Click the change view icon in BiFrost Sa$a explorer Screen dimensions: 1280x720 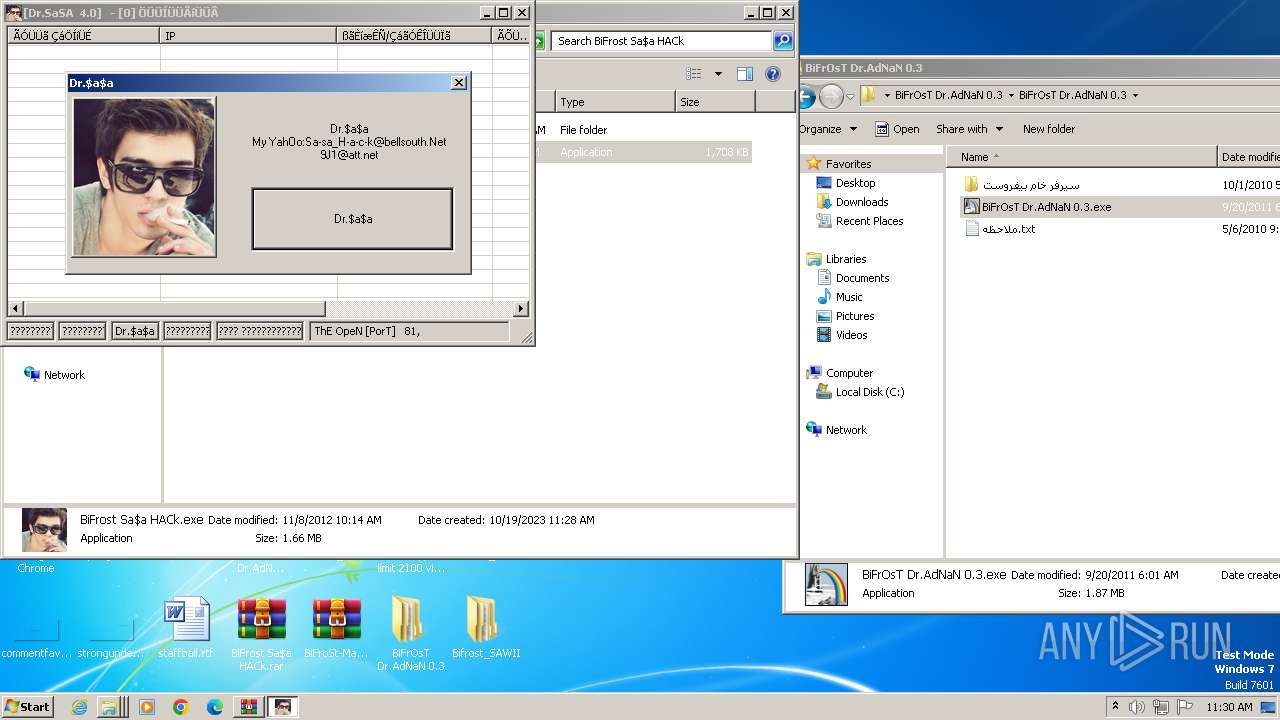click(x=694, y=74)
